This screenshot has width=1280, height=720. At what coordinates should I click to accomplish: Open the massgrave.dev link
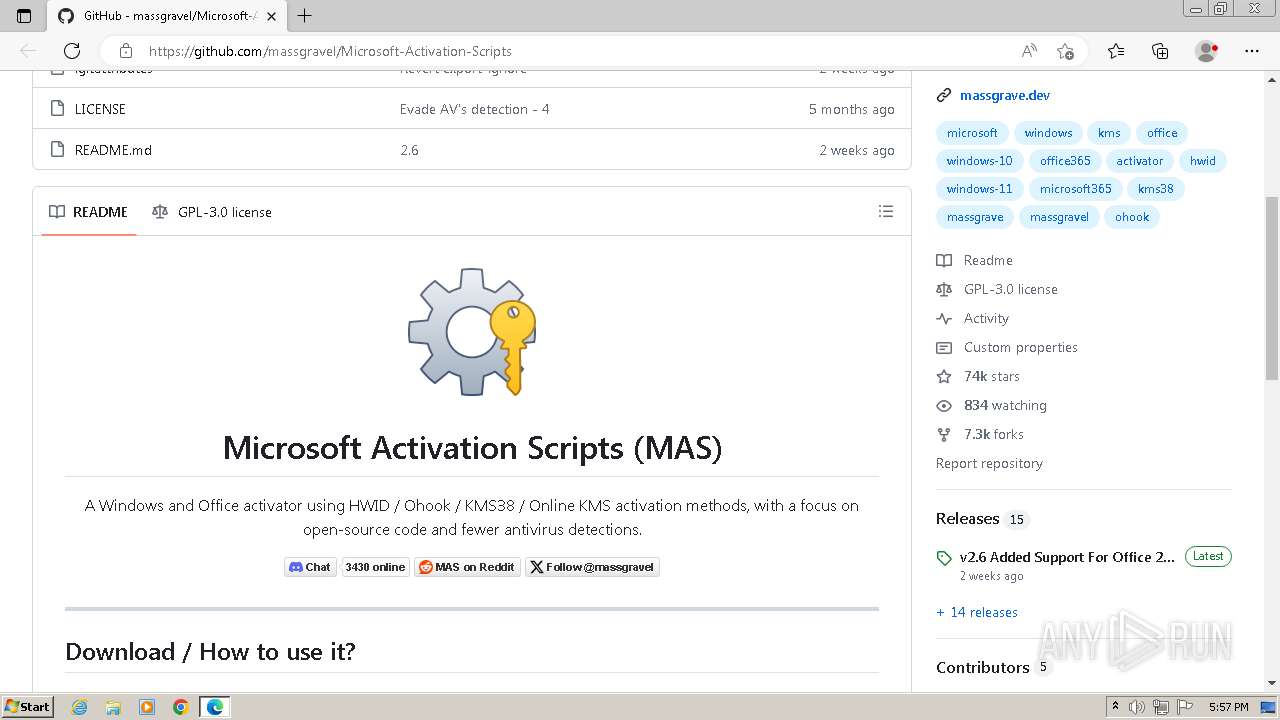point(1005,96)
